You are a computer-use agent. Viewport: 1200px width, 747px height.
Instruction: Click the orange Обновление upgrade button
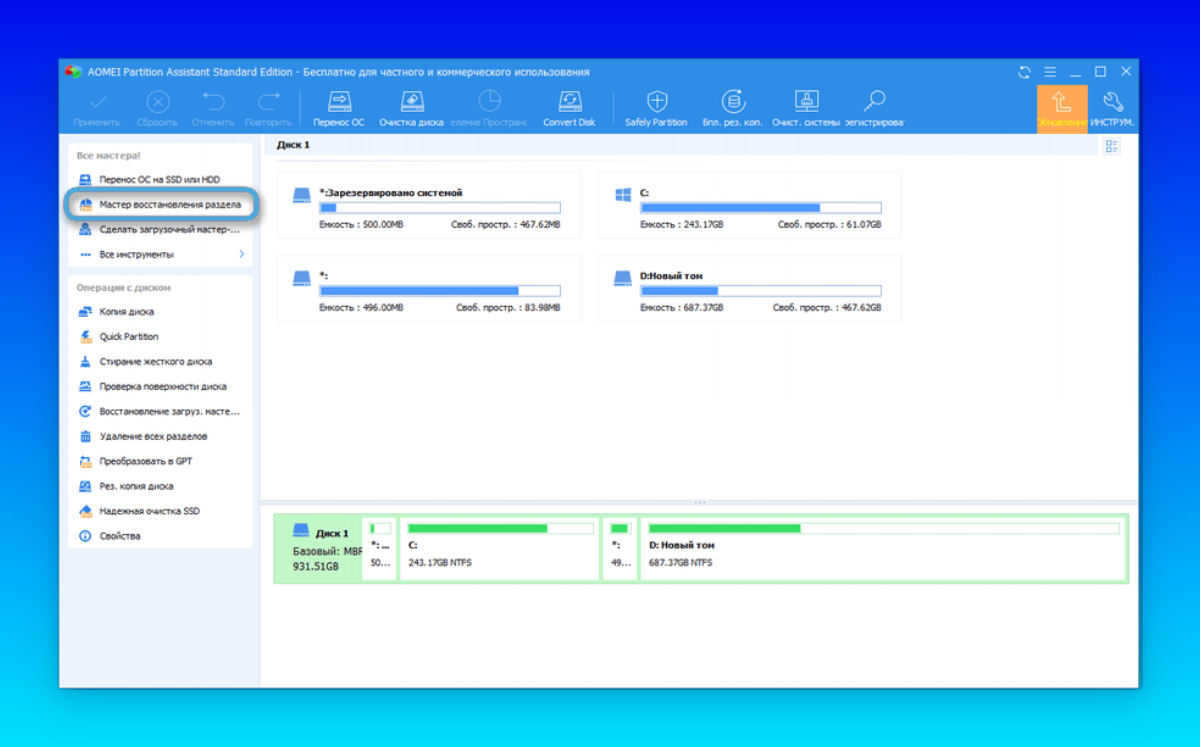click(1062, 109)
